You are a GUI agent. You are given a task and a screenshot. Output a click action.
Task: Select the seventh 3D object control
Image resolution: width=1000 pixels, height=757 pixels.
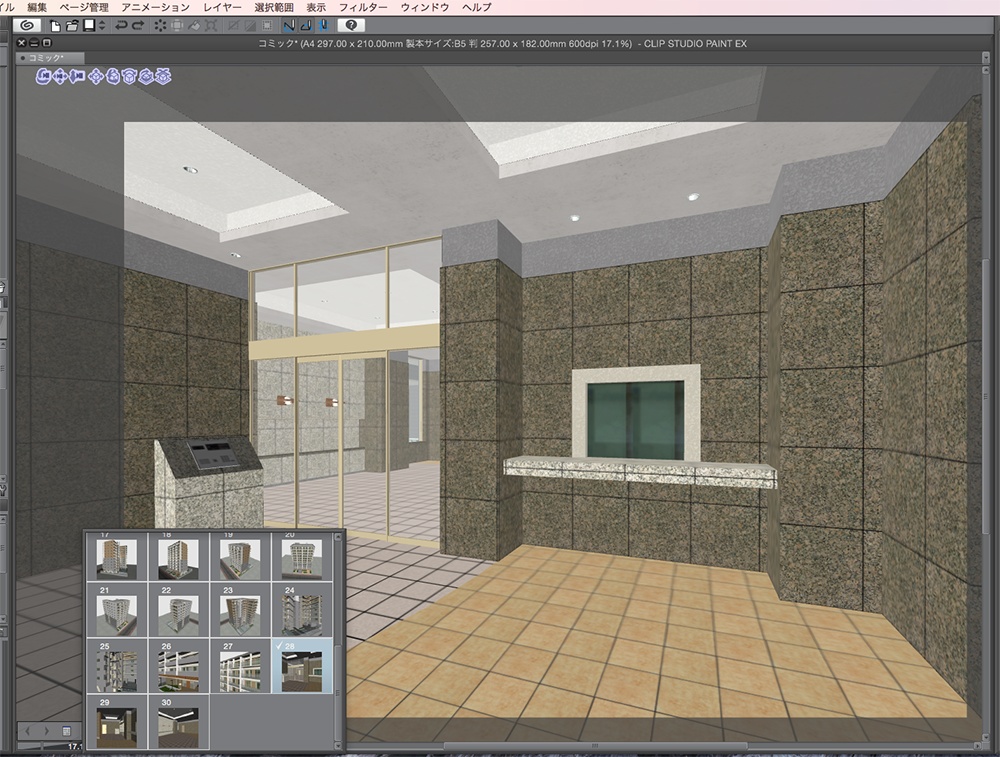tap(147, 77)
